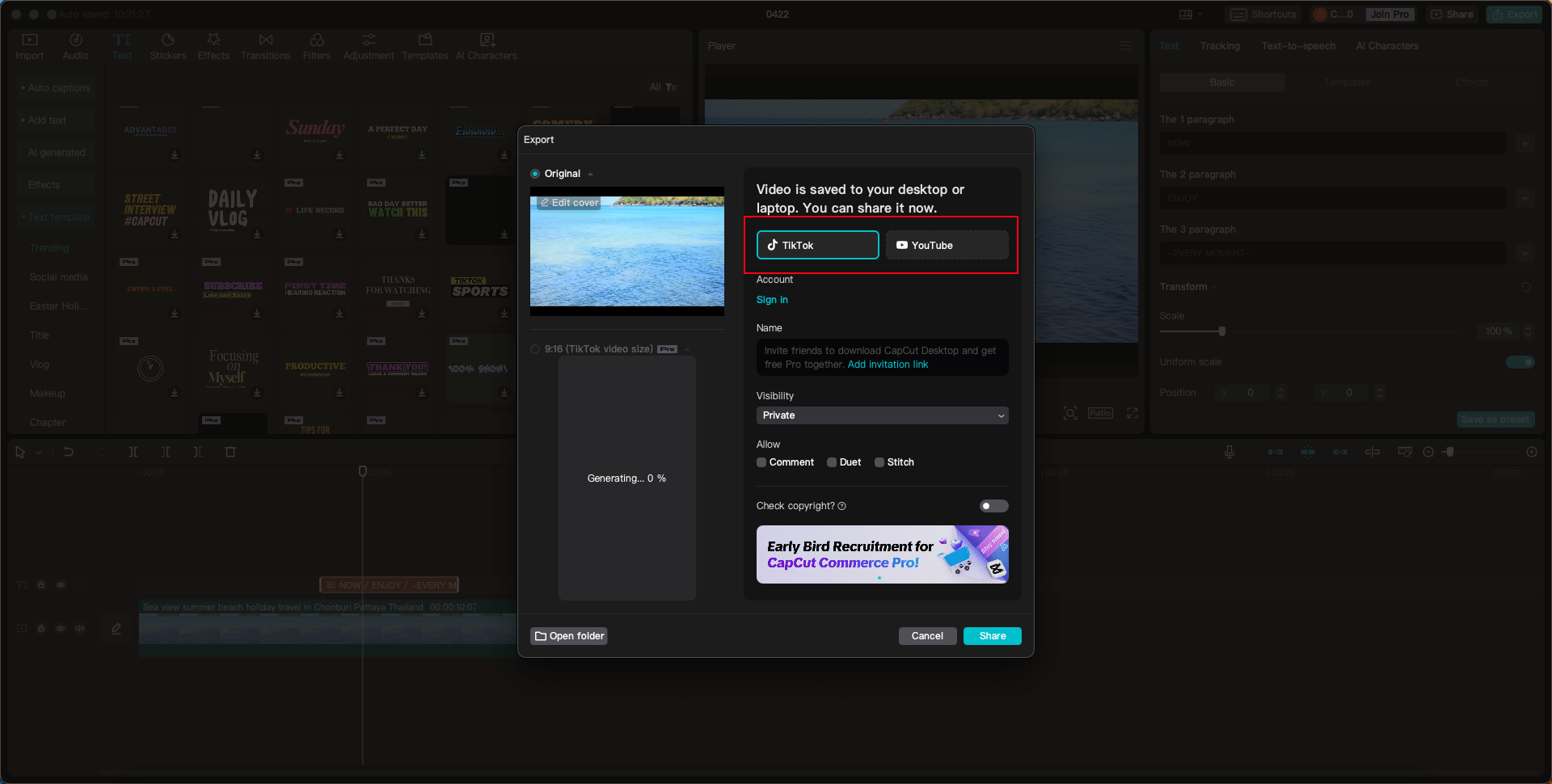Open the 1 paragraph options dropdown arrow

click(1525, 144)
